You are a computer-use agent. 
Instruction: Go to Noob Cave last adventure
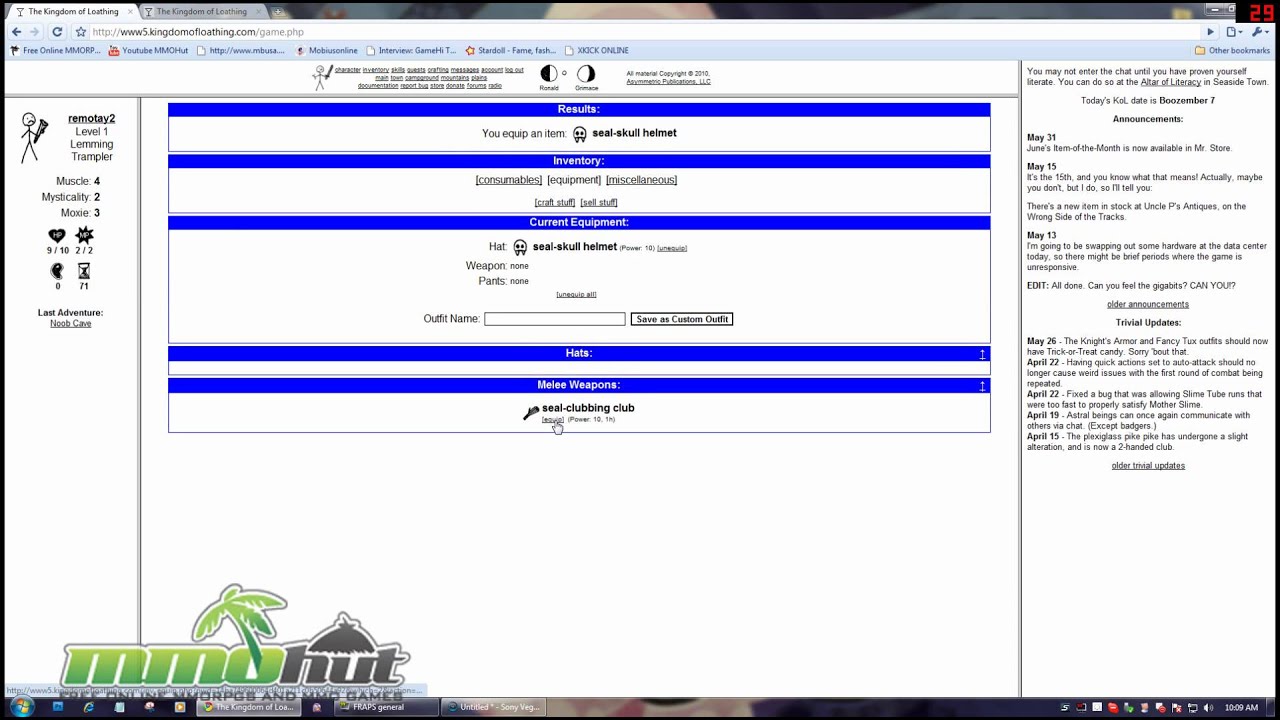[70, 323]
